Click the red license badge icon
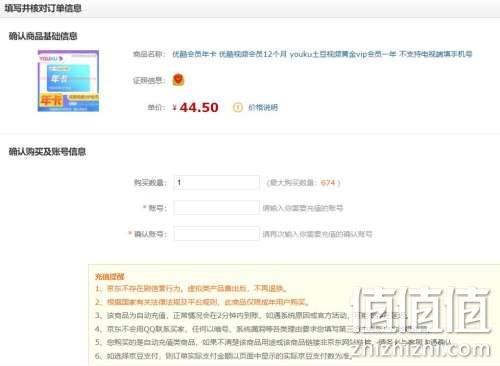500x366 pixels. [x=178, y=80]
